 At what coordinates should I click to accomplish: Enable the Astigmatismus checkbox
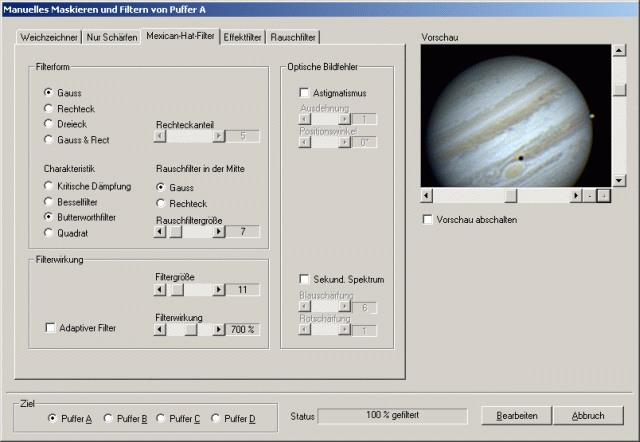(x=304, y=93)
